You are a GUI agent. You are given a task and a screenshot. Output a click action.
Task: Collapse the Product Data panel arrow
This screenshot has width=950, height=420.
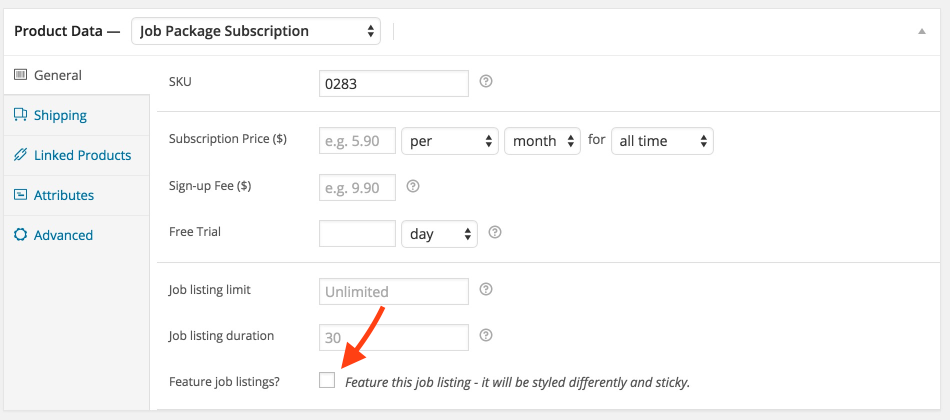coord(922,31)
